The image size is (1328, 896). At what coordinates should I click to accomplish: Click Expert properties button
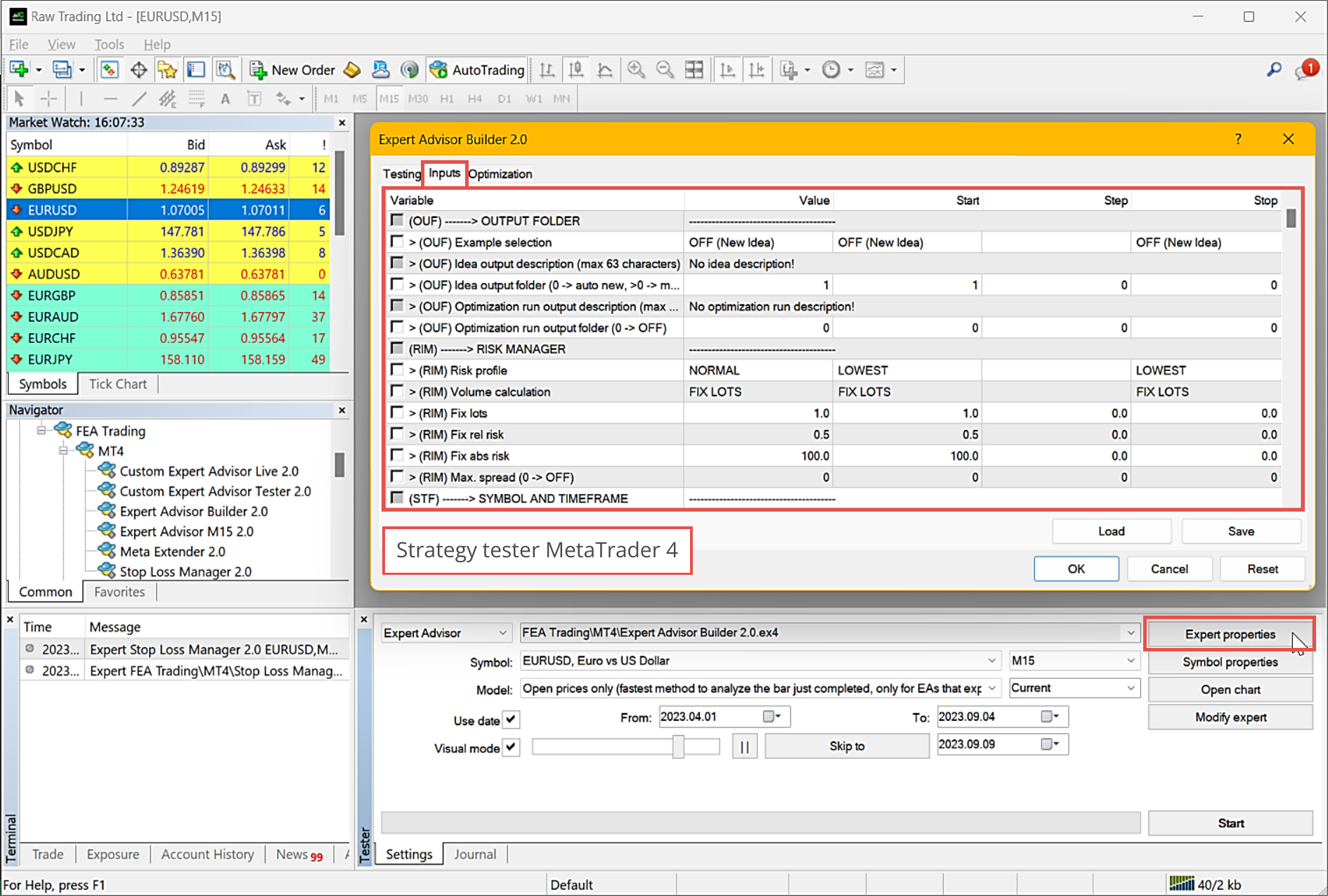(x=1230, y=634)
